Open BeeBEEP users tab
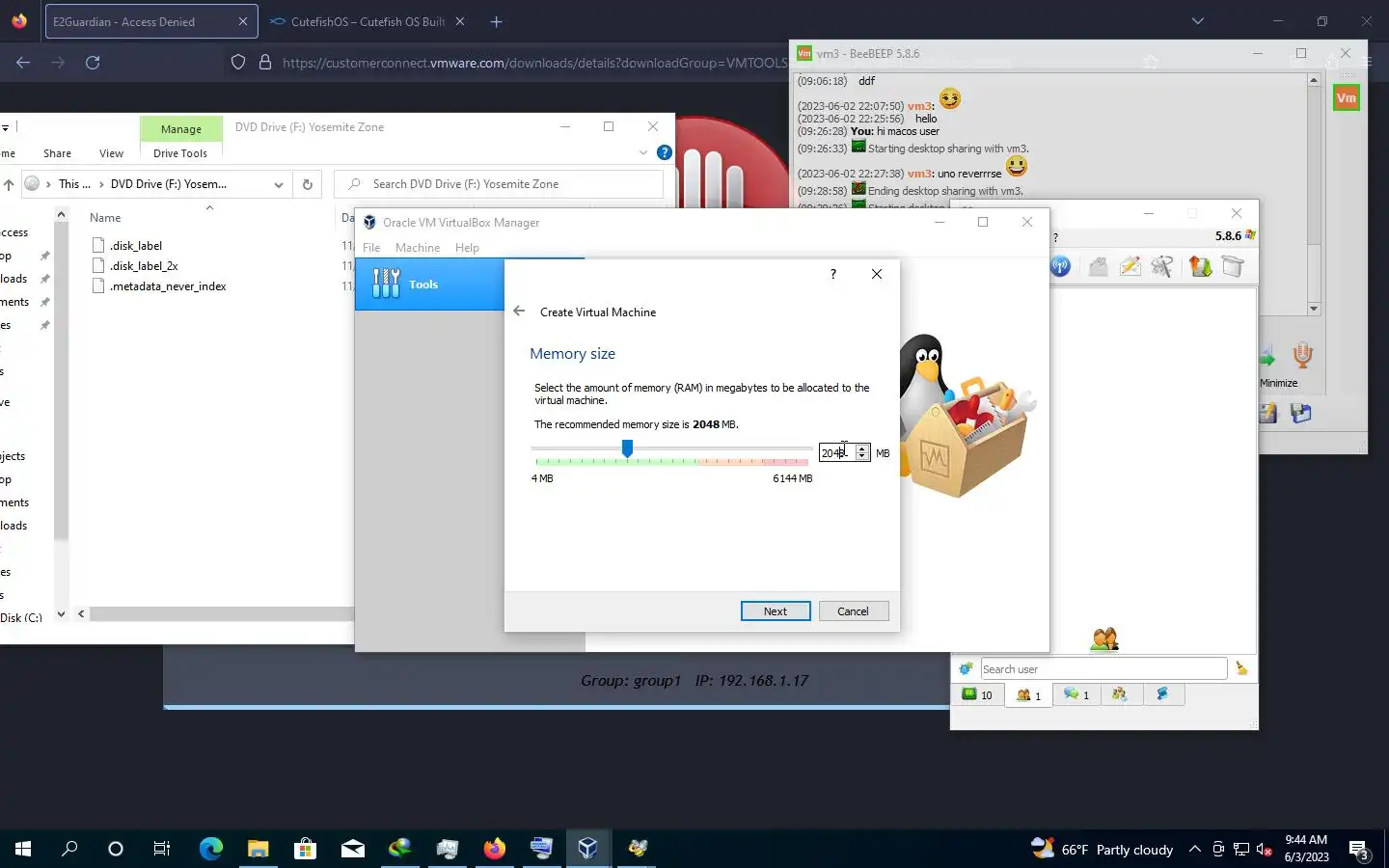The height and width of the screenshot is (868, 1389). click(1028, 694)
